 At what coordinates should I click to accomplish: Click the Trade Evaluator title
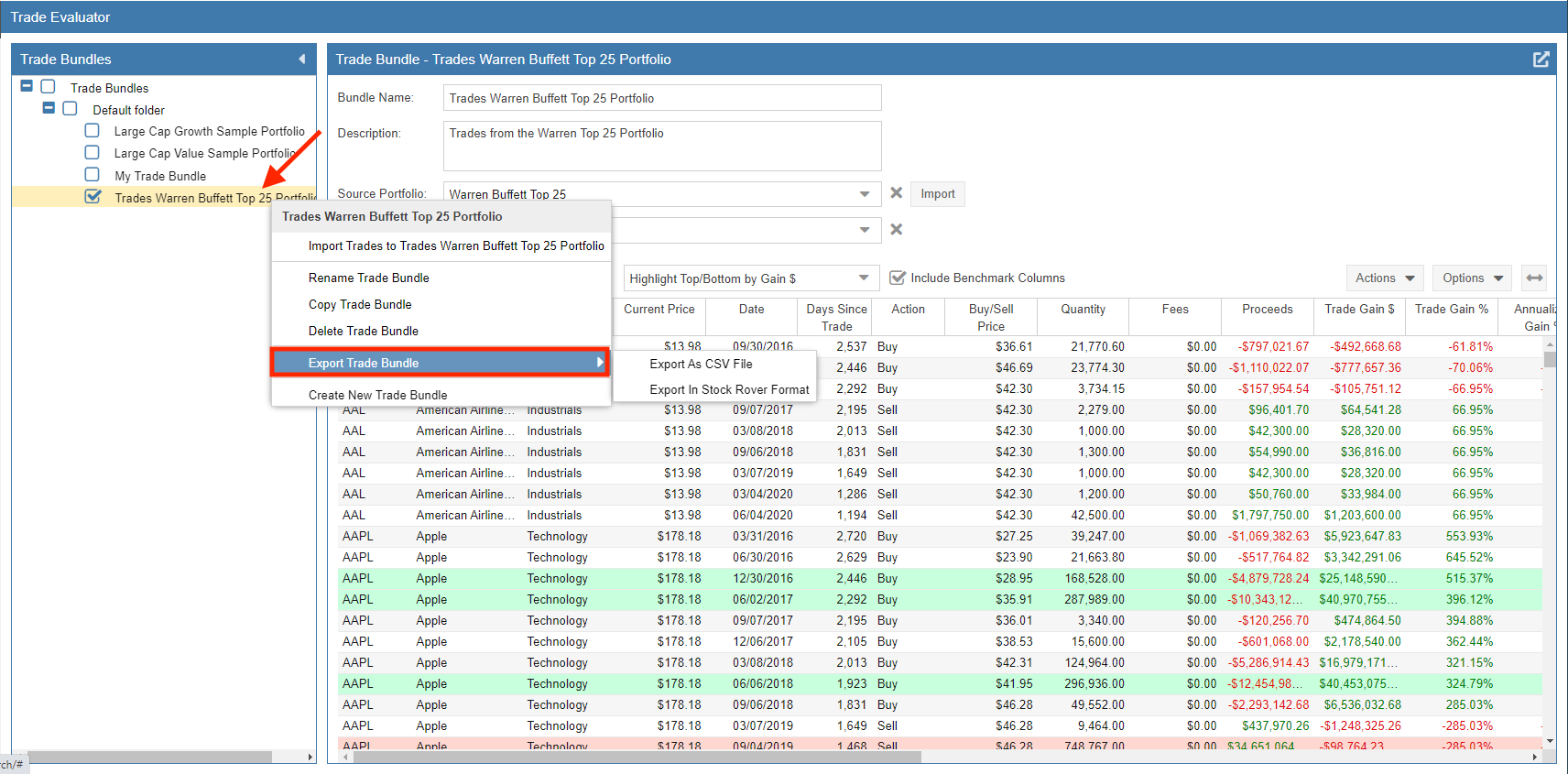[x=60, y=16]
